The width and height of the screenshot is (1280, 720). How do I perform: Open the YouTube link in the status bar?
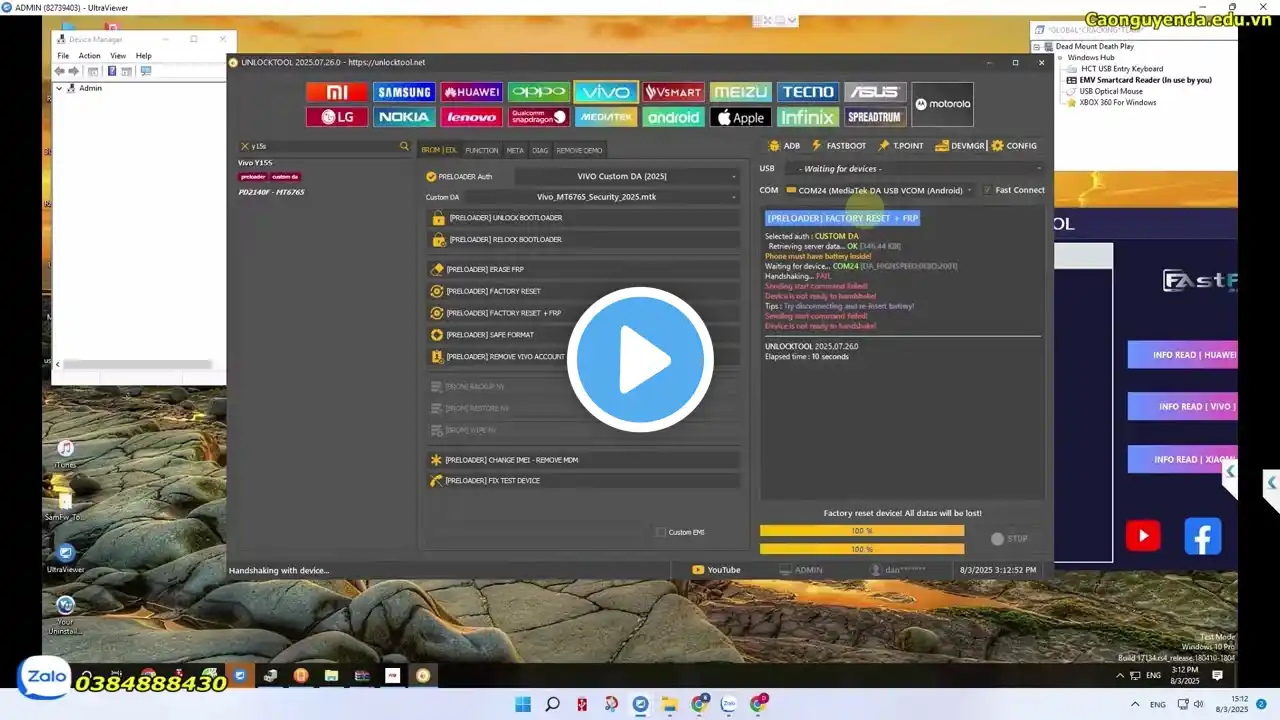point(716,570)
